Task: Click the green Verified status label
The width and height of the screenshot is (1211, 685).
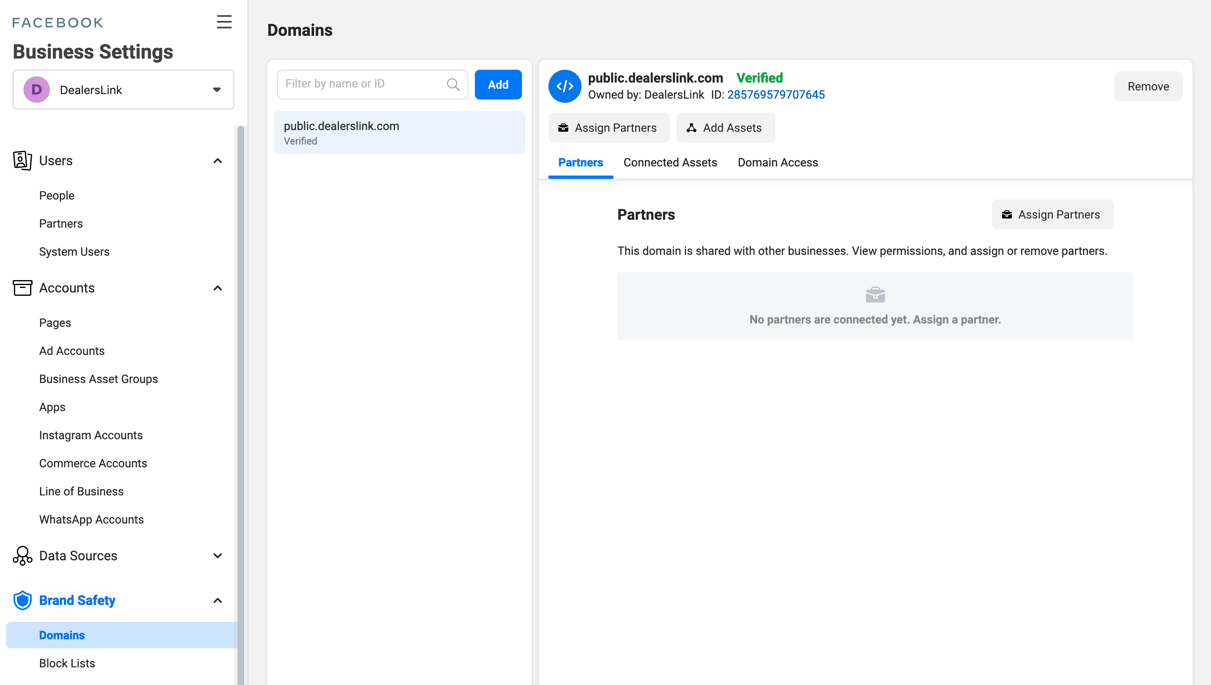Action: 760,78
